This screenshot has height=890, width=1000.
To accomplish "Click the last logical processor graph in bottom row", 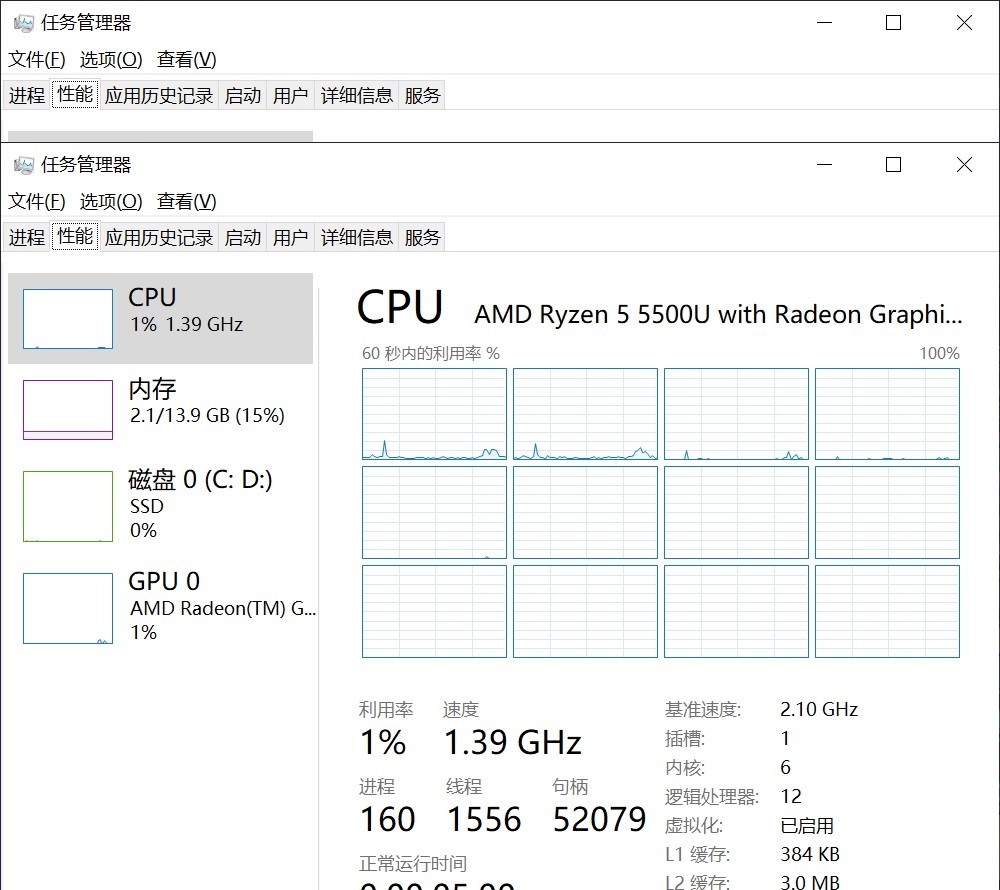I will (x=887, y=611).
